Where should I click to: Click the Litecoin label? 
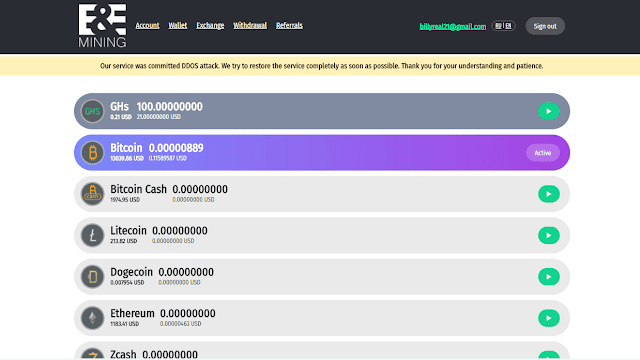point(128,231)
